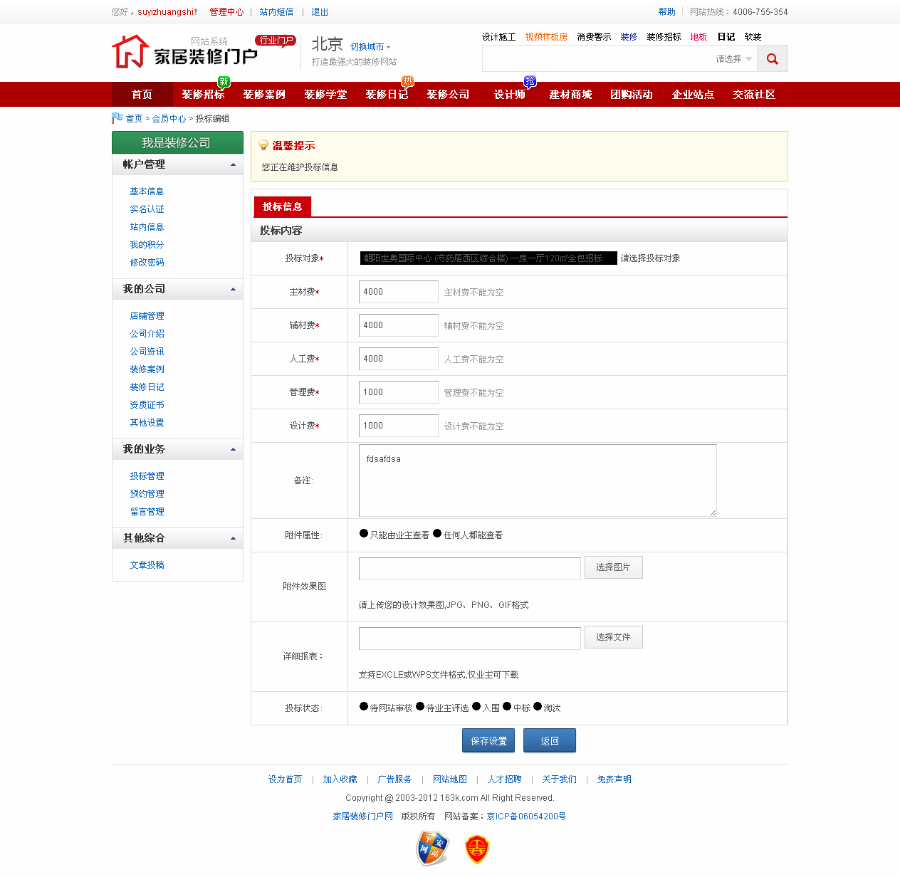900x877 pixels.
Task: Collapse the 我的公司 sidebar section
Action: click(x=233, y=289)
